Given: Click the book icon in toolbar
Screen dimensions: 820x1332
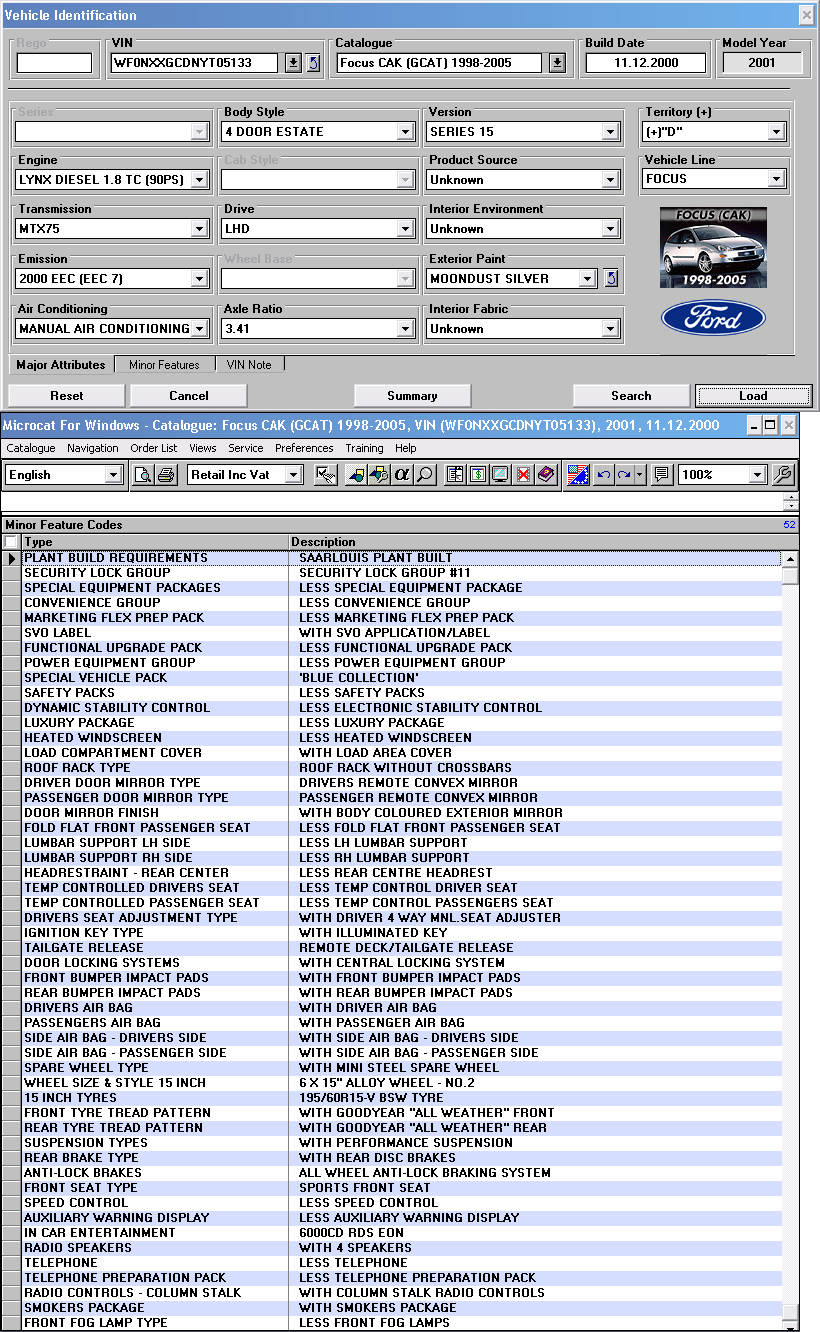Looking at the screenshot, I should (545, 475).
